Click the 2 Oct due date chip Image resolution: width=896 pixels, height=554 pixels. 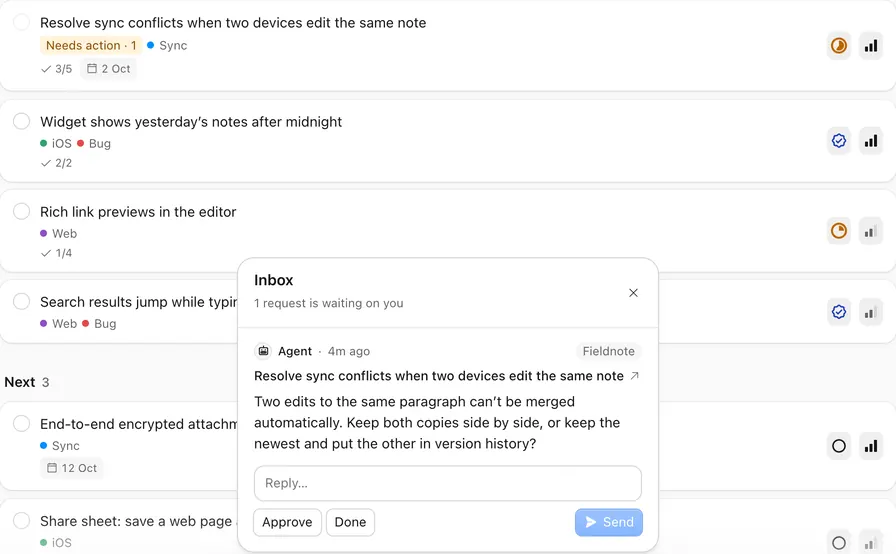(x=109, y=69)
